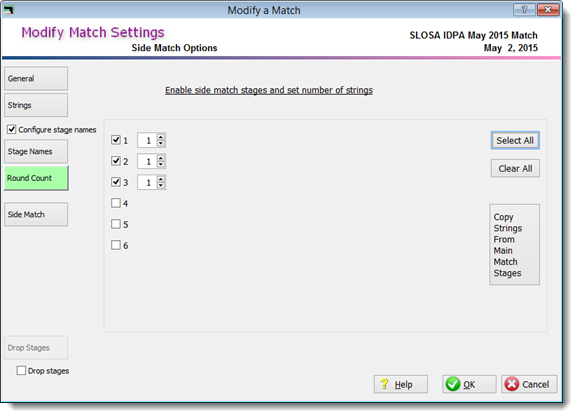Click the Select All button
This screenshot has height=418, width=578.
pos(515,140)
